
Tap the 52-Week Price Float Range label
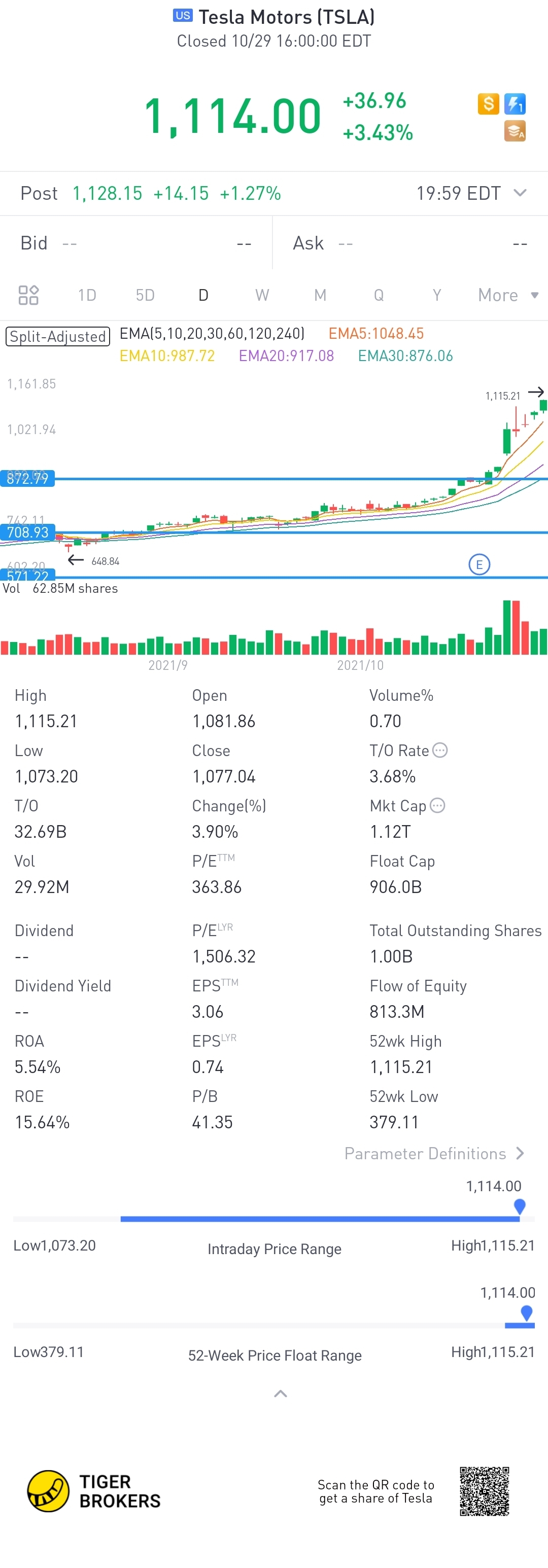pyautogui.click(x=275, y=1356)
